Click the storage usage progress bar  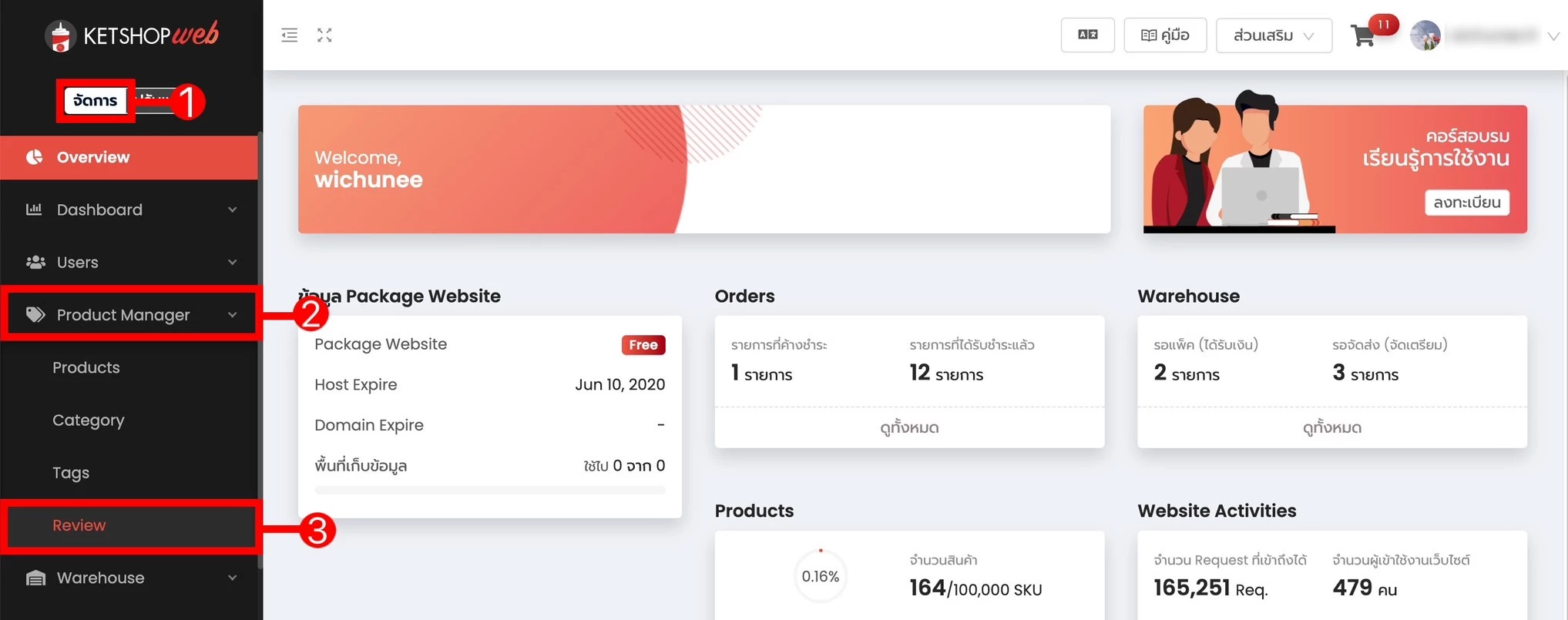(490, 490)
